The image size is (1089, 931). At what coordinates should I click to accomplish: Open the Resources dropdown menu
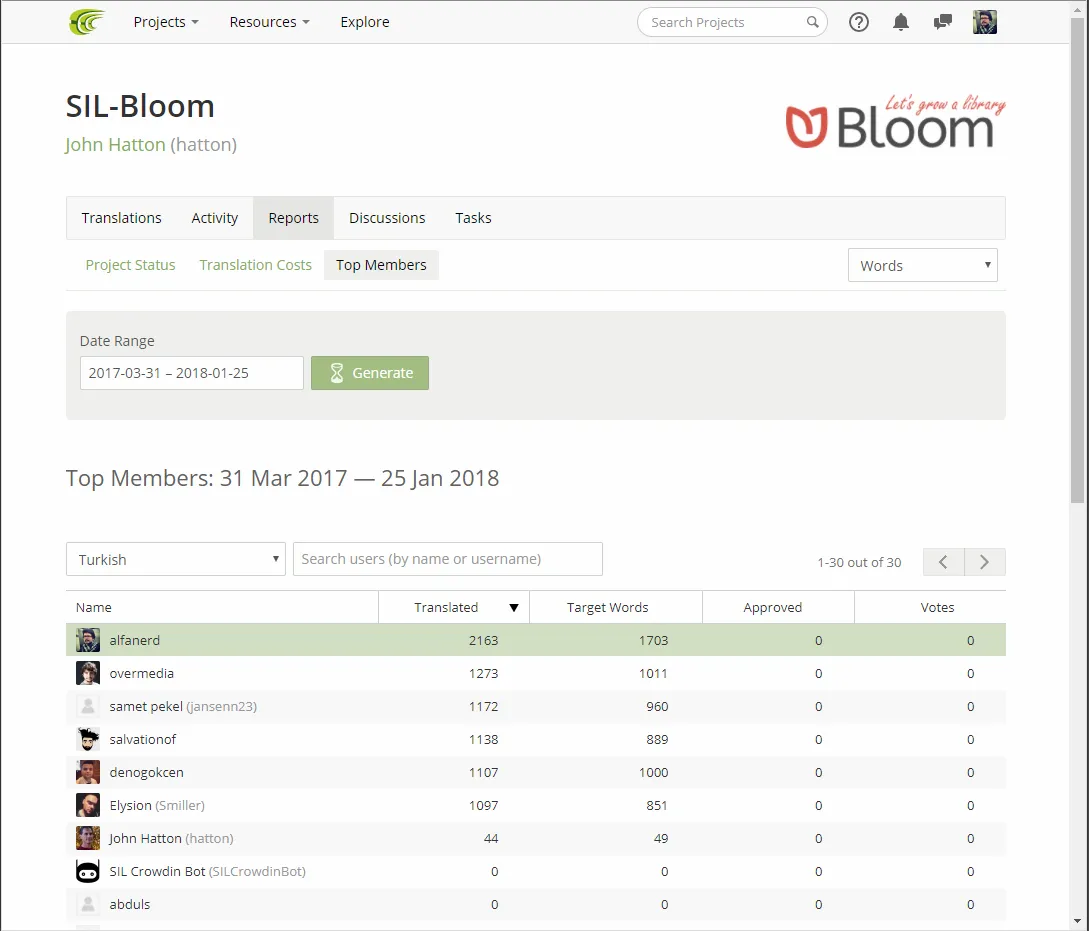pos(269,22)
